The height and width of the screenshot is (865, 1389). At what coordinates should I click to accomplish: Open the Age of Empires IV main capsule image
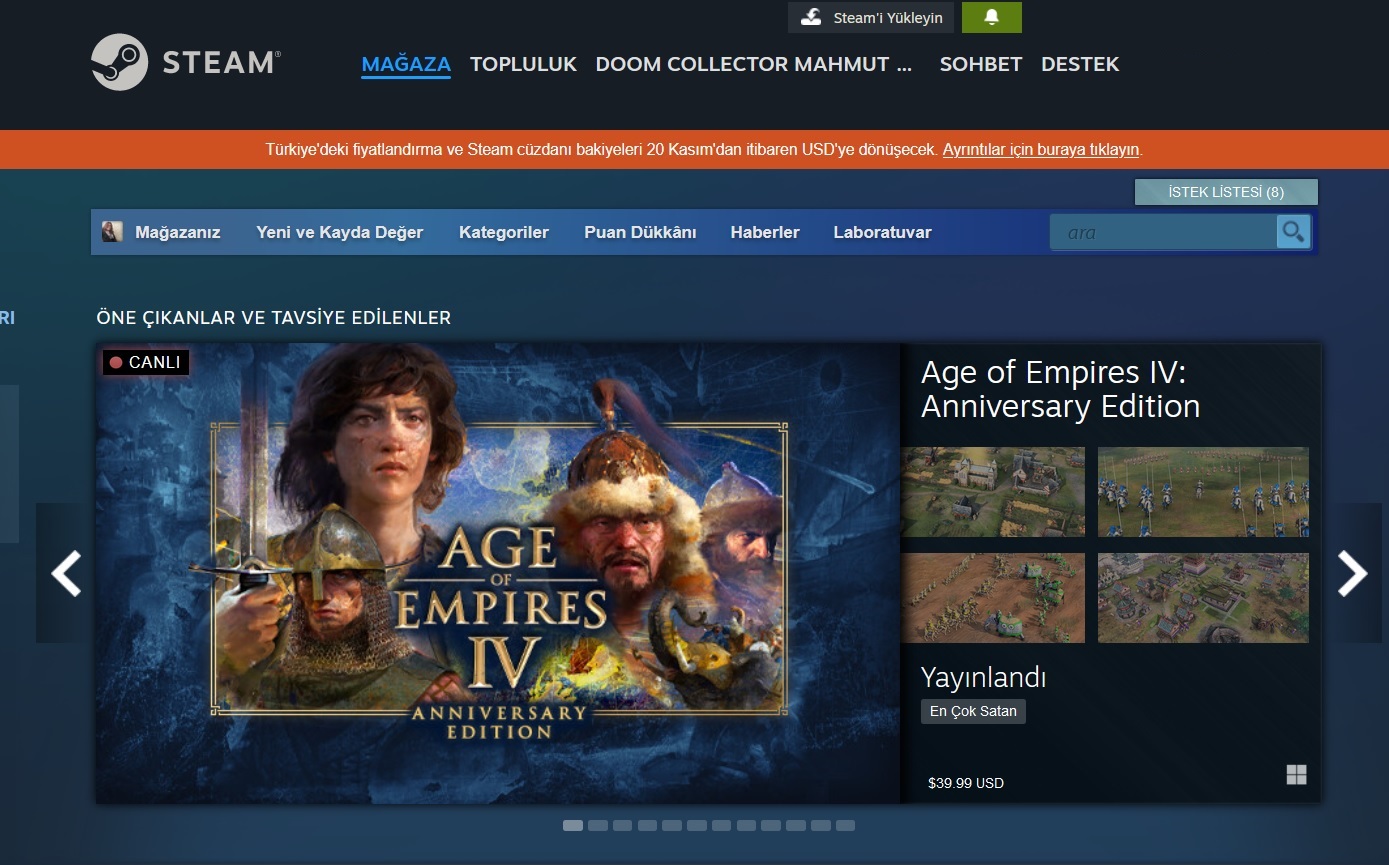pyautogui.click(x=498, y=573)
